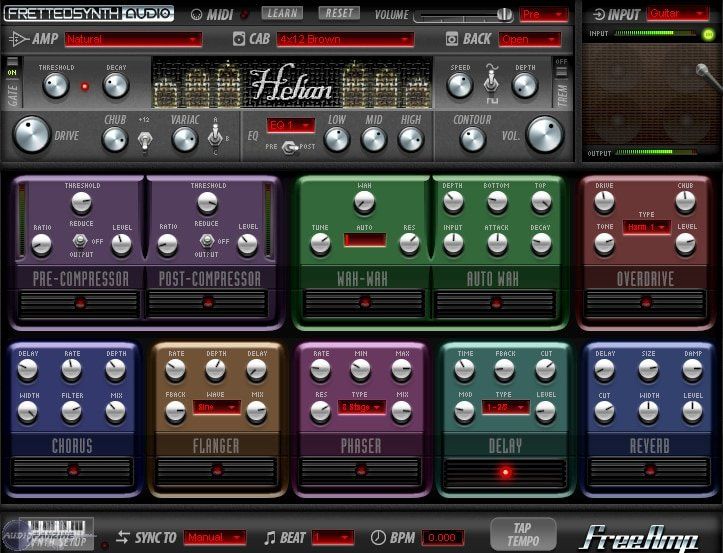
Task: Activate the FLANGER pedal footswitch
Action: tap(217, 471)
